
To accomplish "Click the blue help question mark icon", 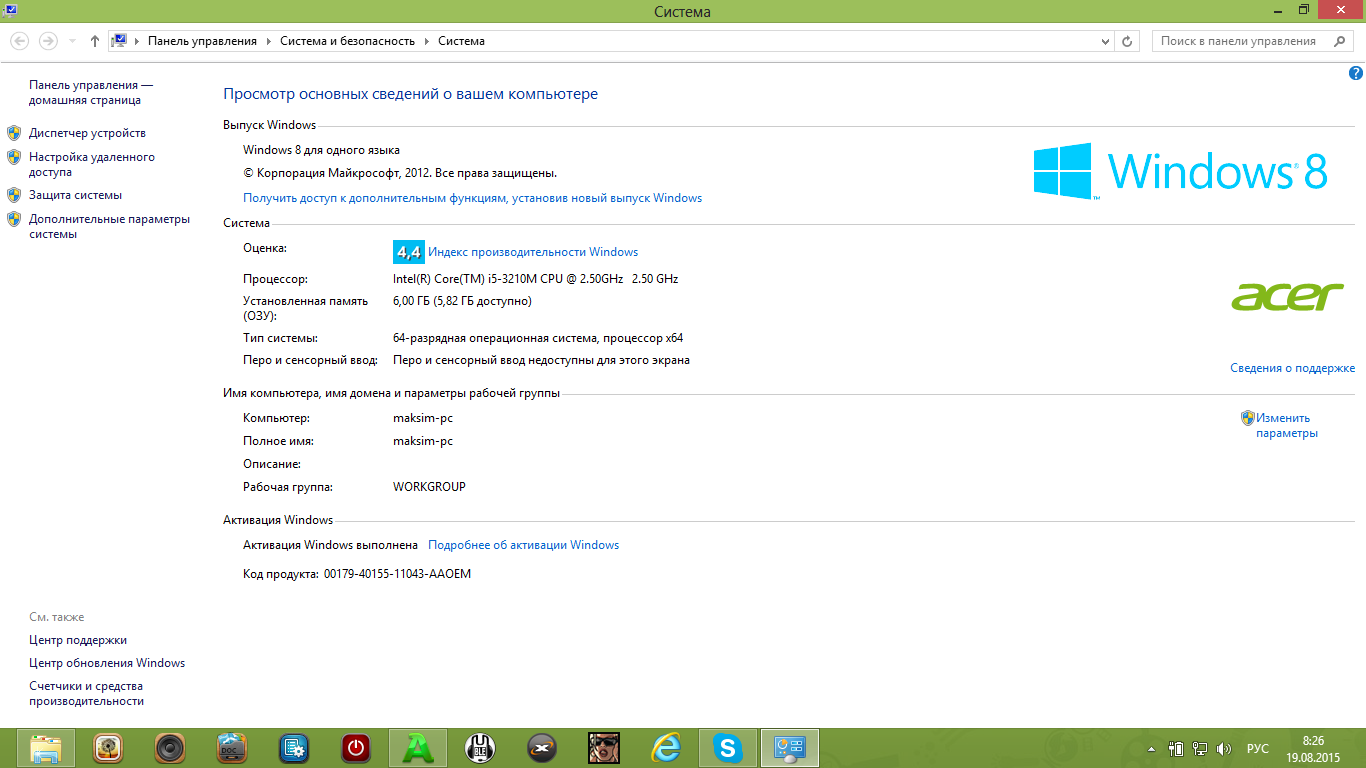I will coord(1356,73).
